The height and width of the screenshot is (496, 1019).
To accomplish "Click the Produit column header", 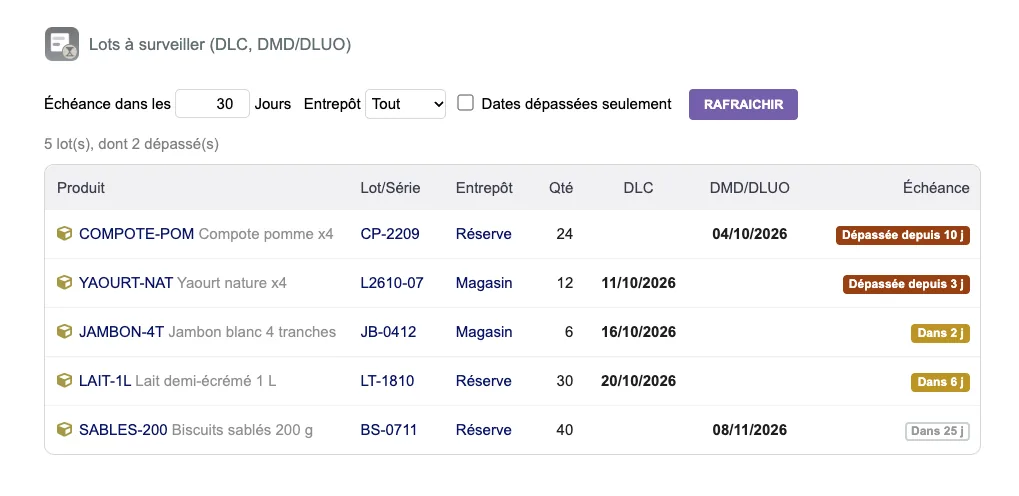I will (81, 188).
